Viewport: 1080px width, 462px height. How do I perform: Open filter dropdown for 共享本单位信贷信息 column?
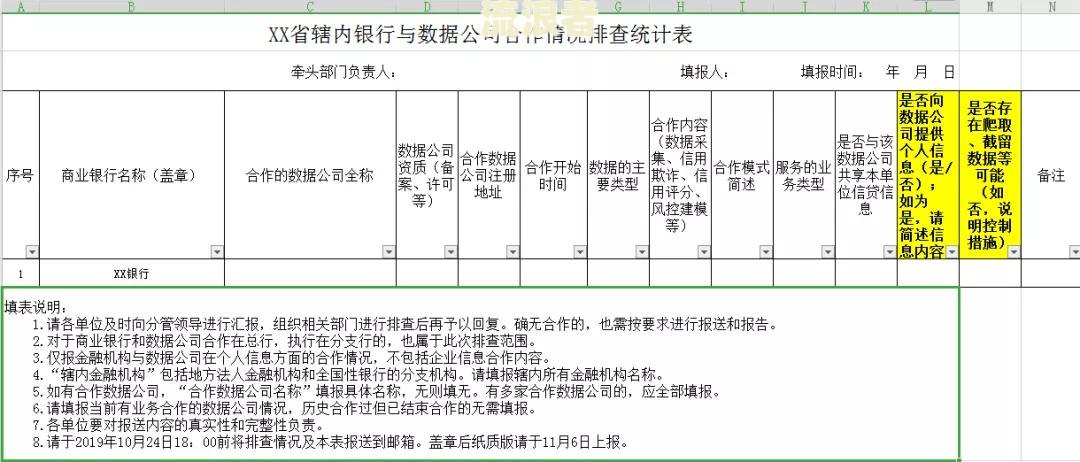[x=889, y=252]
